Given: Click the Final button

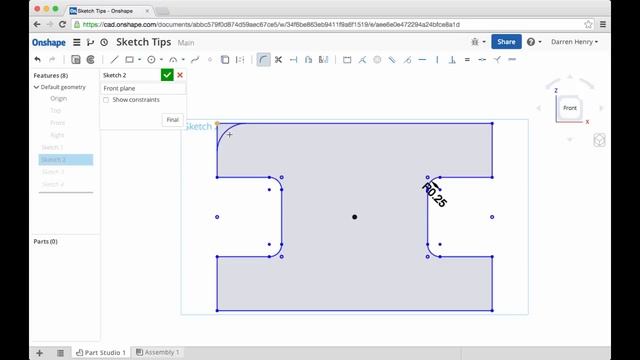Looking at the screenshot, I should coord(173,120).
